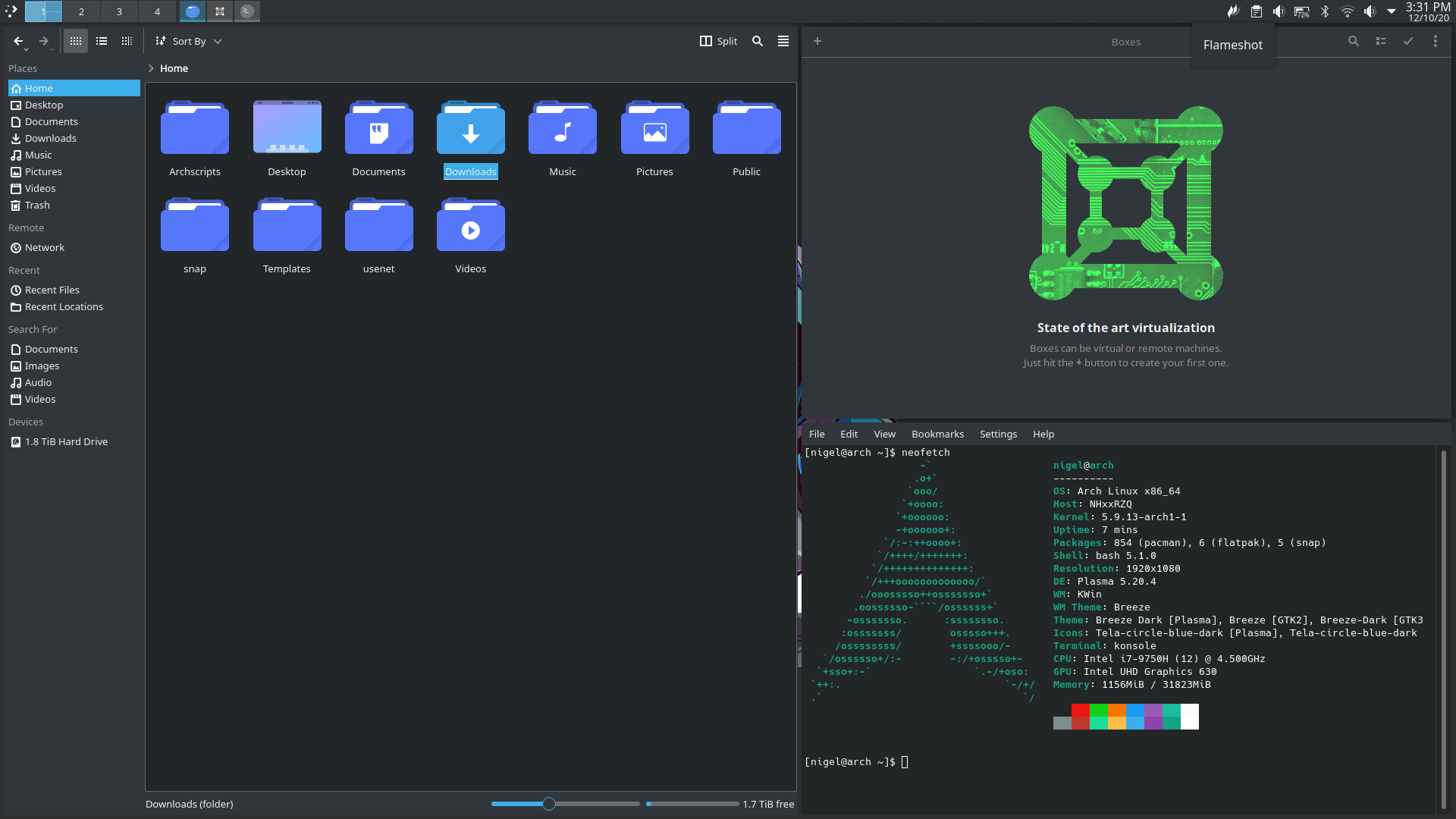Select the Documents folder icon
The height and width of the screenshot is (819, 1456).
(378, 127)
